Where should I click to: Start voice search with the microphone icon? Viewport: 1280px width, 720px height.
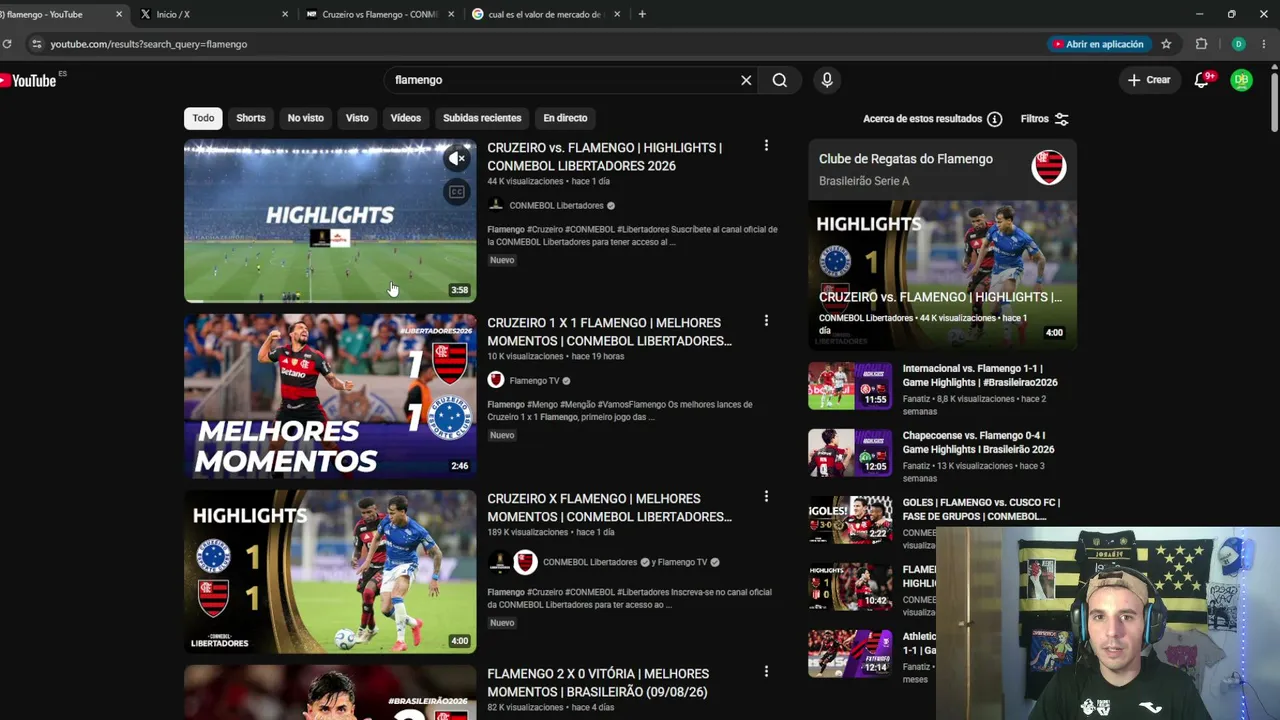coord(827,80)
